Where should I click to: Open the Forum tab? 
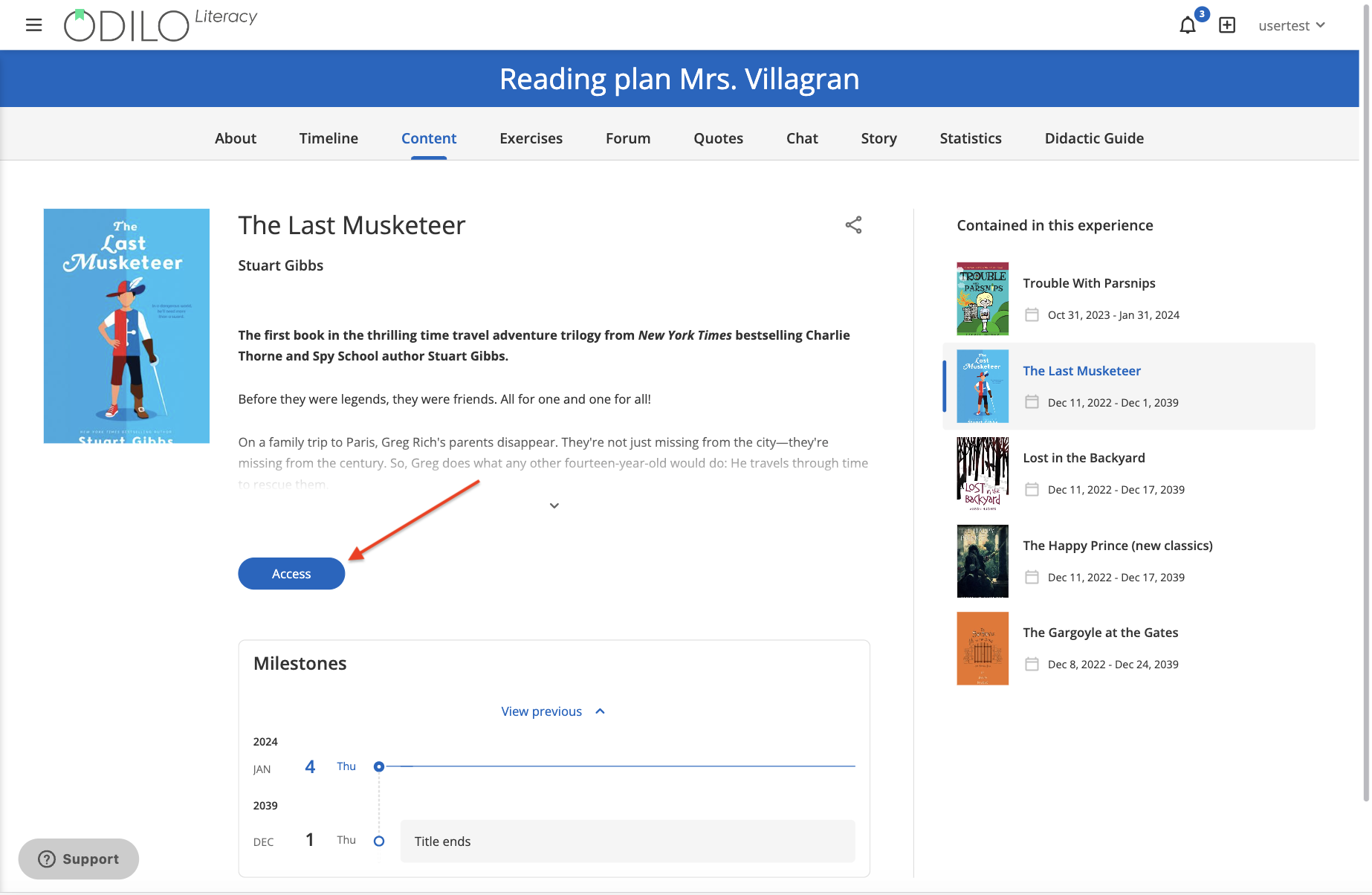(628, 138)
